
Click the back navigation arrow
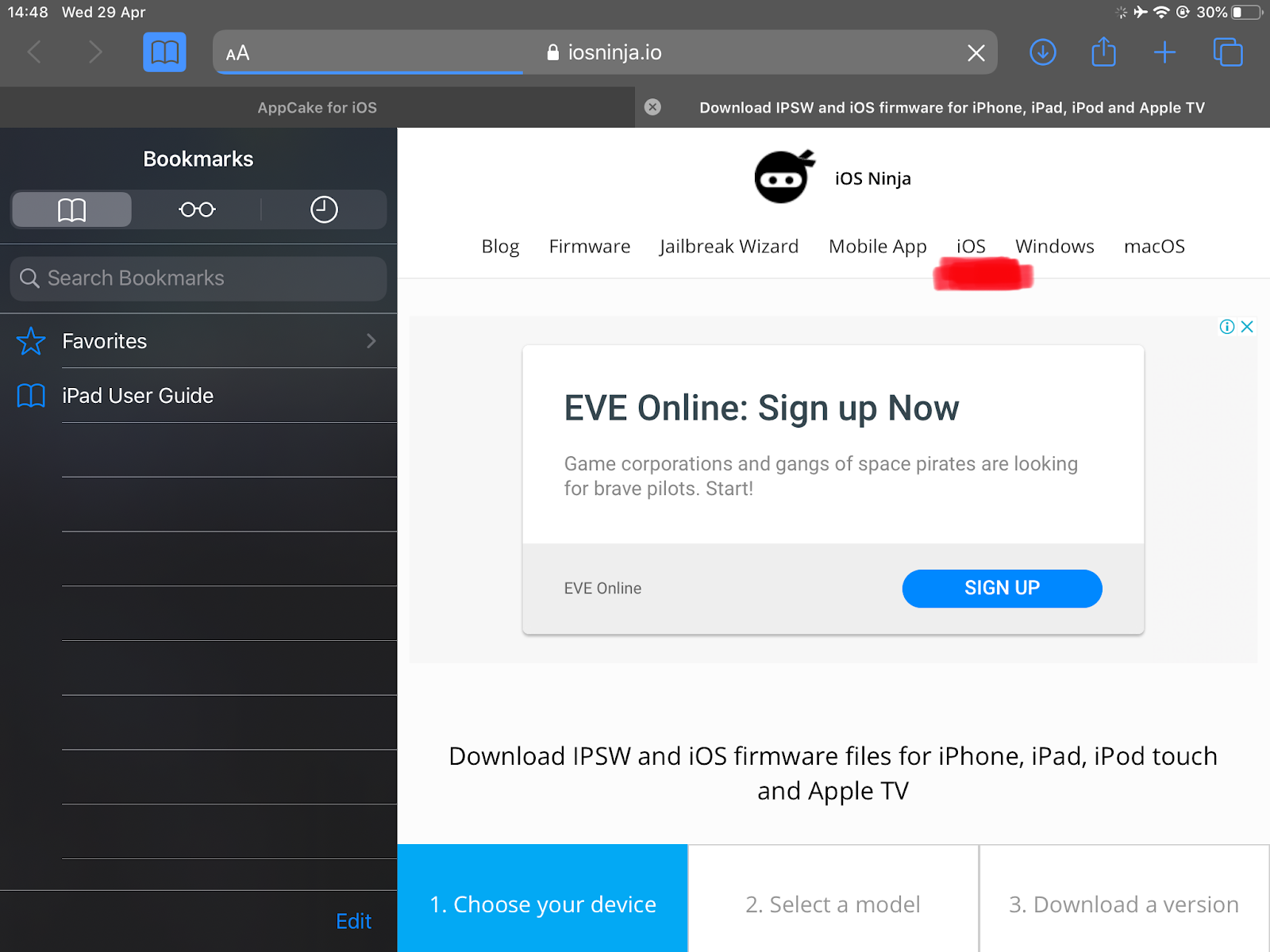pyautogui.click(x=33, y=52)
